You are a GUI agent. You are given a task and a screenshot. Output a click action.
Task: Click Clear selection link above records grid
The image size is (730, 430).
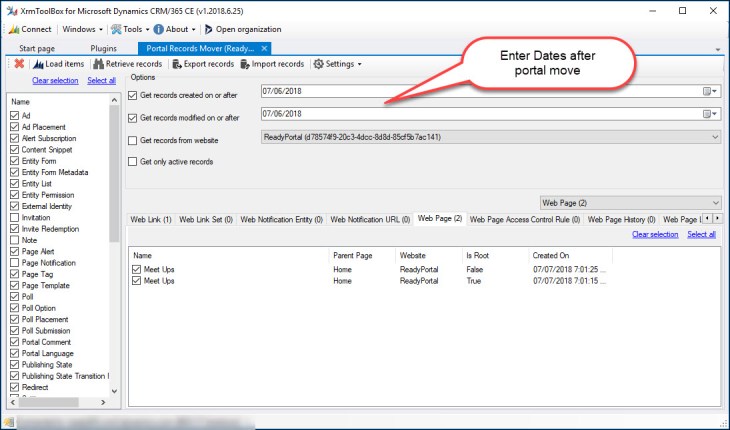pos(654,234)
